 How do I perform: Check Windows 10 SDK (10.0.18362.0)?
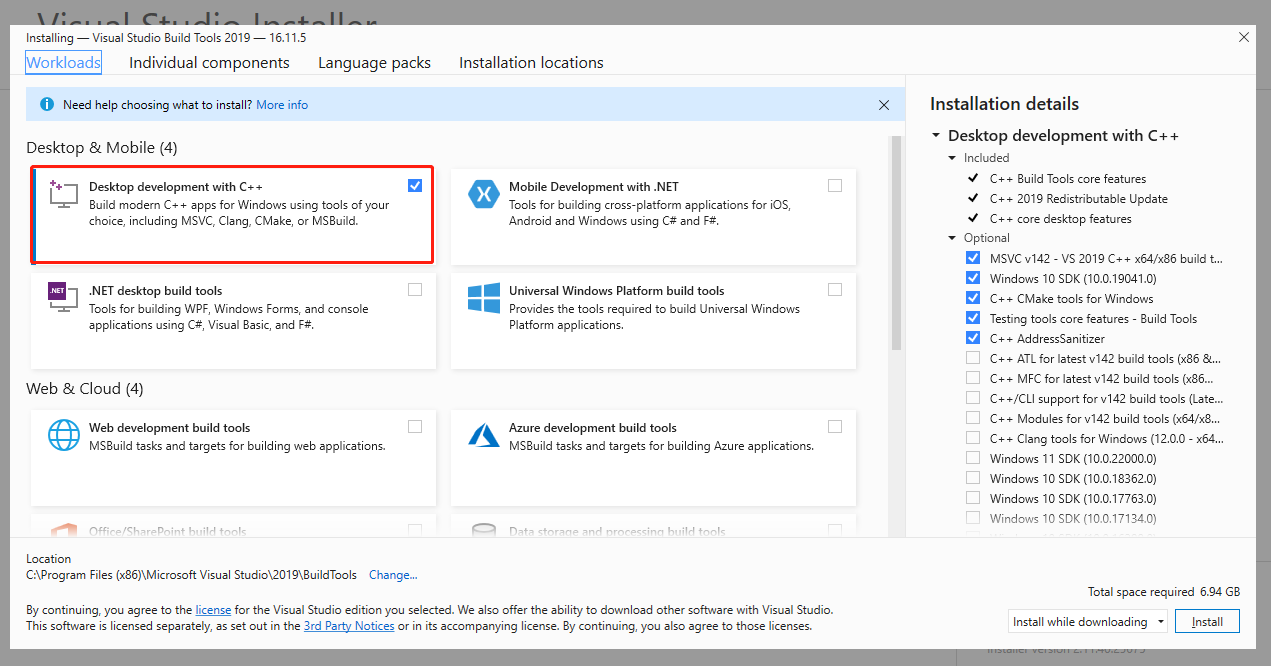pos(973,478)
